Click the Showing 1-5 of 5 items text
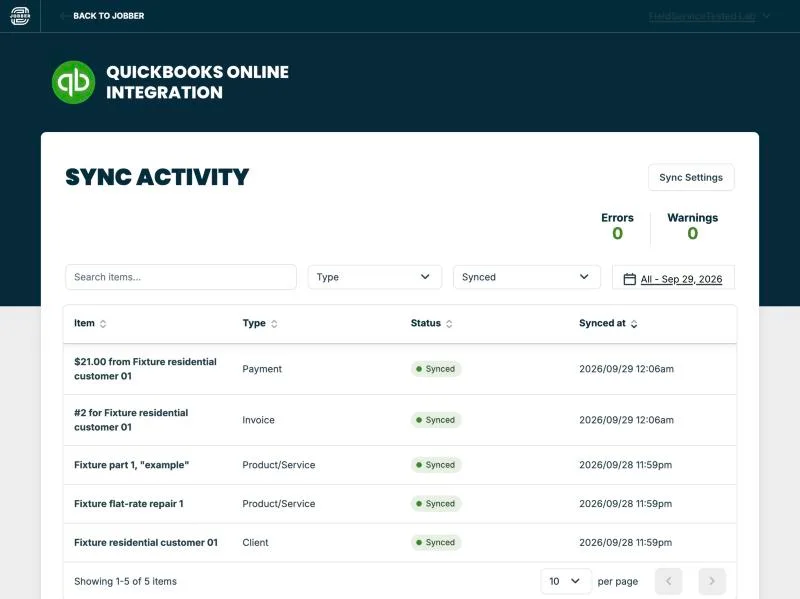 tap(126, 581)
